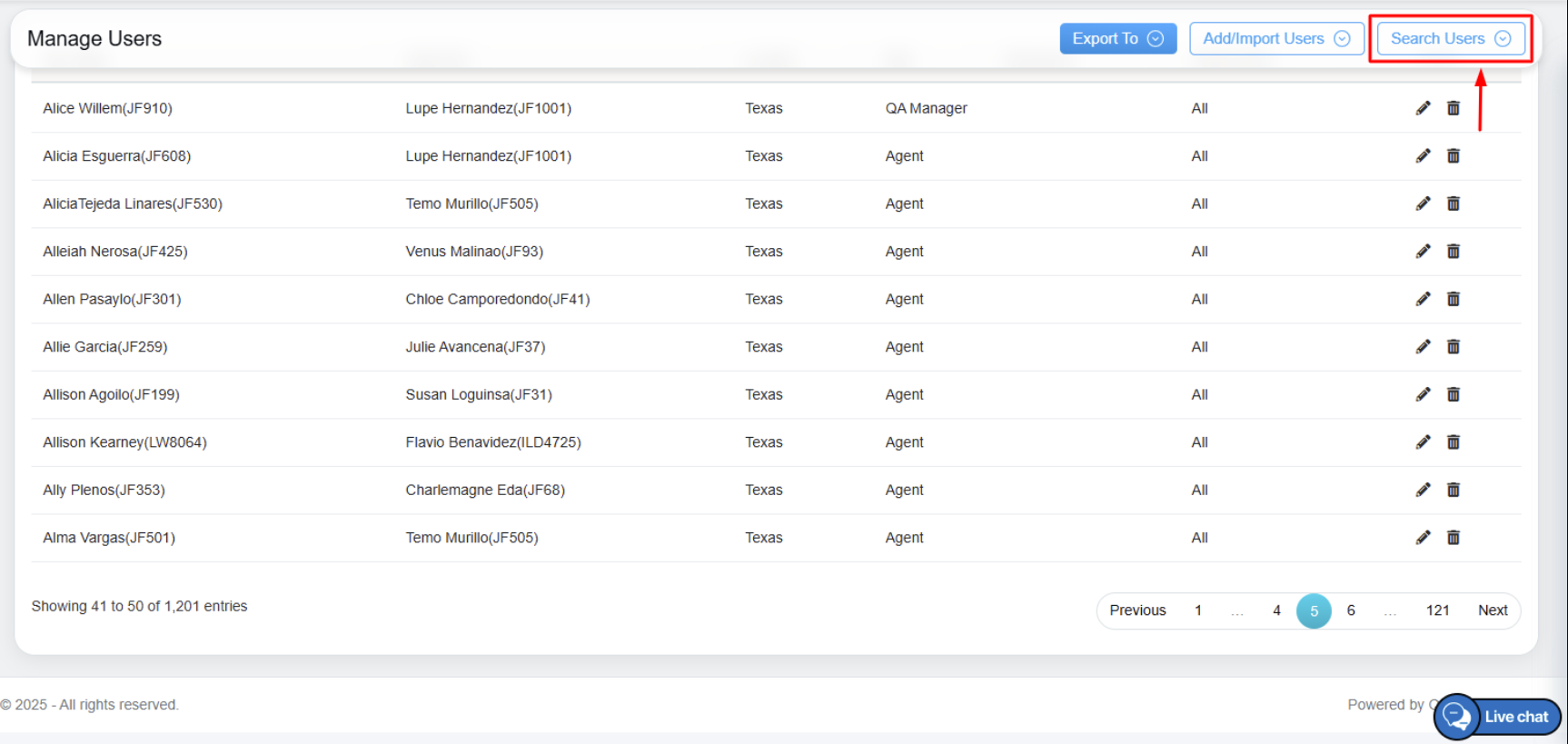Expand the Search Users panel
Screen dimensions: 1568x744
click(x=1450, y=38)
